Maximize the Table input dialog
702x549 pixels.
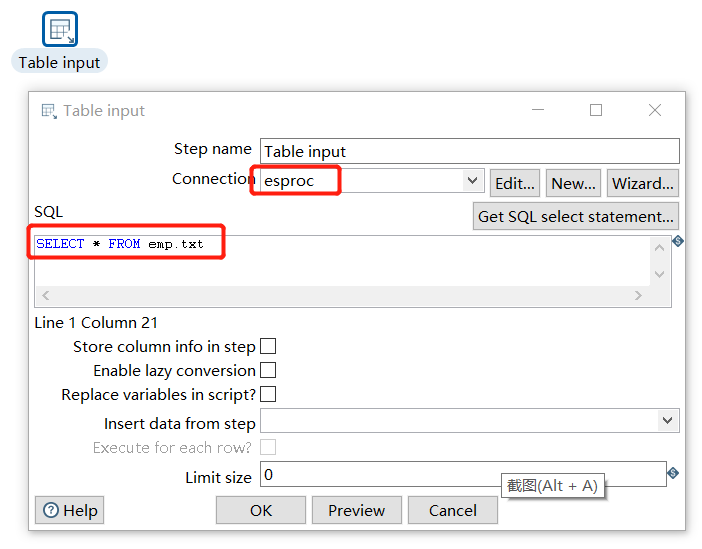596,110
